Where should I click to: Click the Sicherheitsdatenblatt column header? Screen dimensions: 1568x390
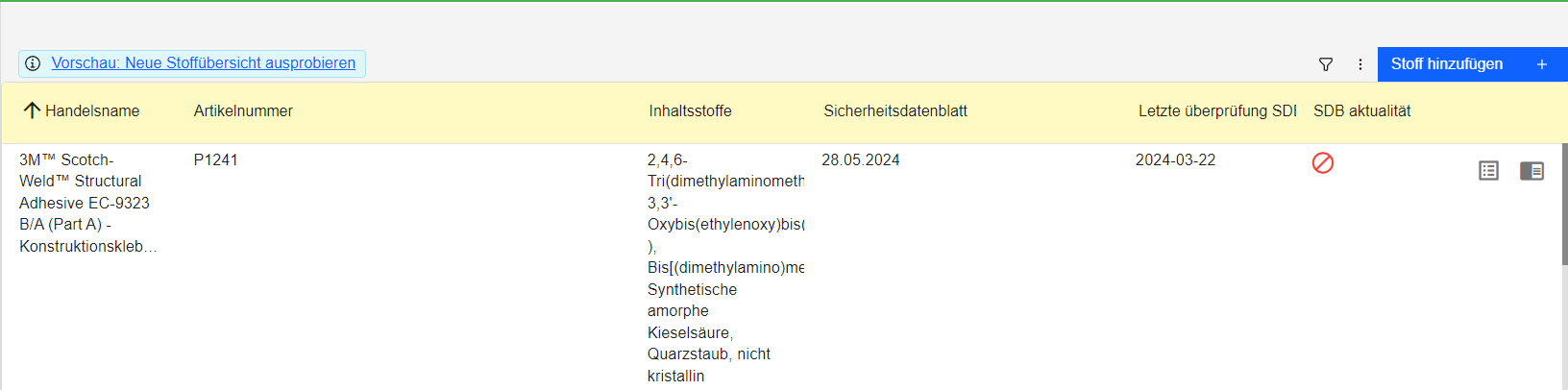895,111
